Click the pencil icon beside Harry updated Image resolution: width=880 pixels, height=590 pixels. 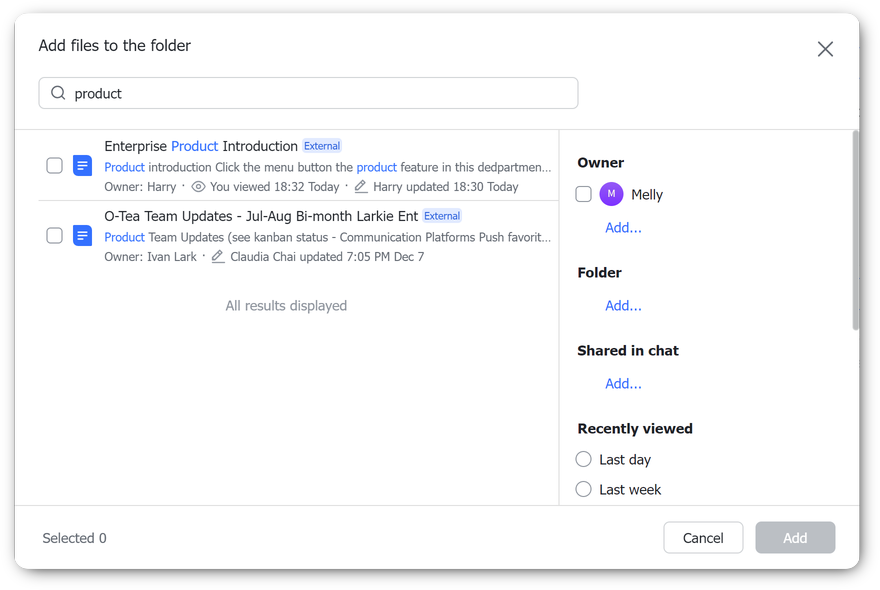point(361,187)
